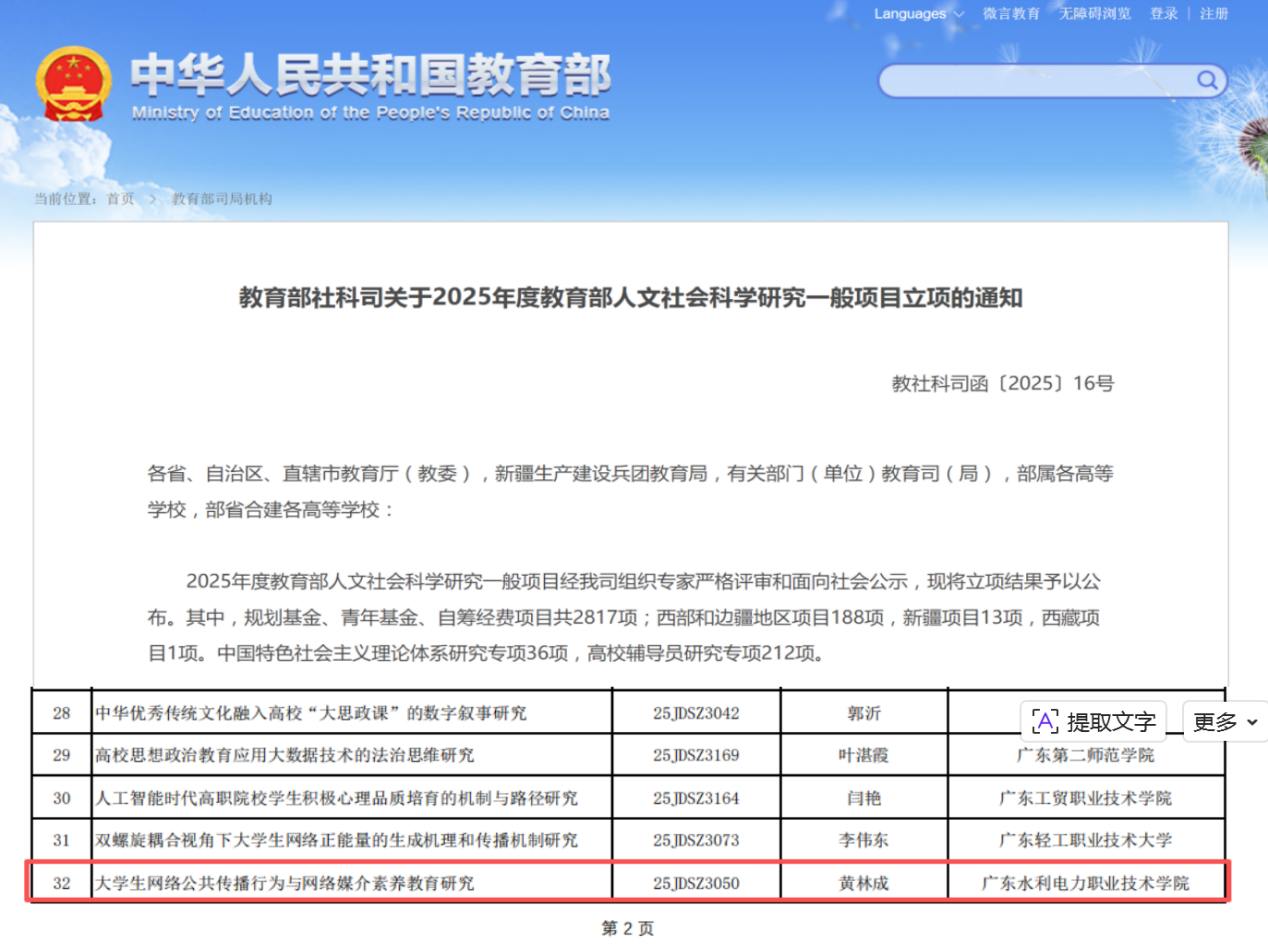Click the 中华人民共和国教育部 site title
Screen dimensions: 1268x952
pos(370,75)
